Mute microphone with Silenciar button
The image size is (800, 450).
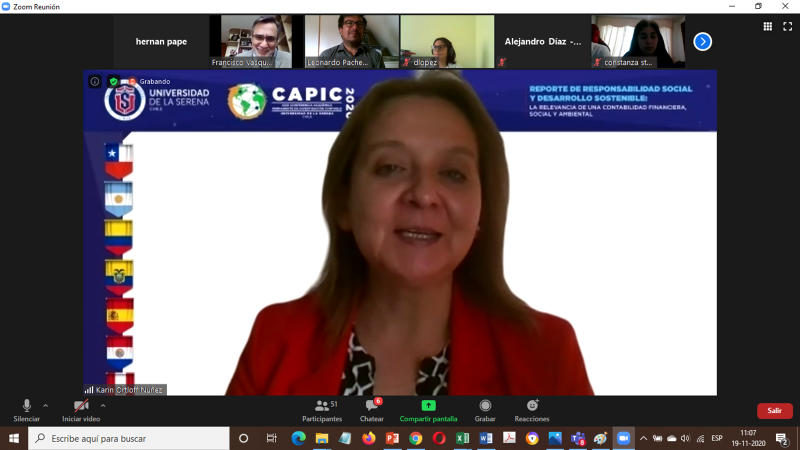point(27,411)
